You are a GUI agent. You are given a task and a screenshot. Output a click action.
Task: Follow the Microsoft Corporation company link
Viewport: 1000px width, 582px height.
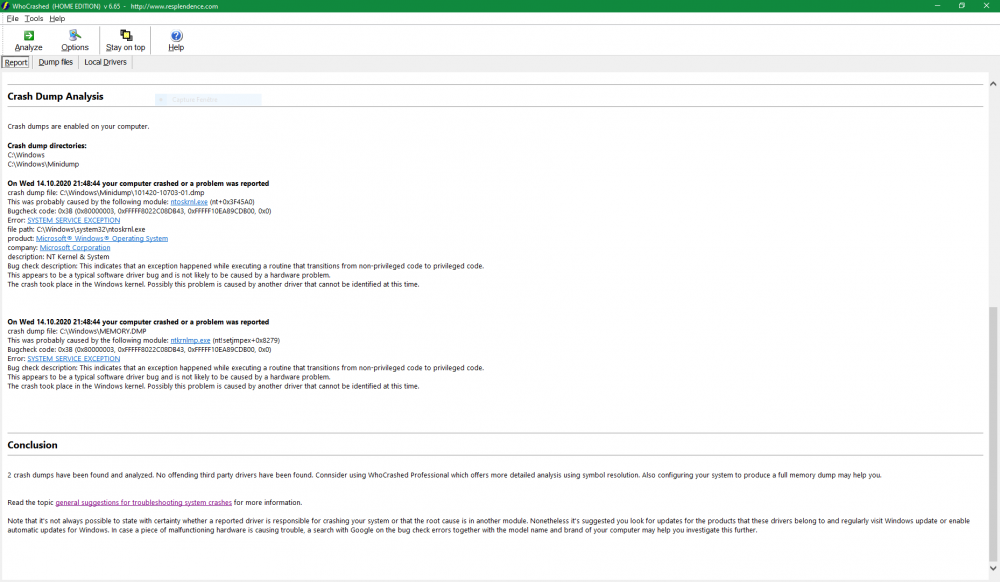(x=75, y=248)
